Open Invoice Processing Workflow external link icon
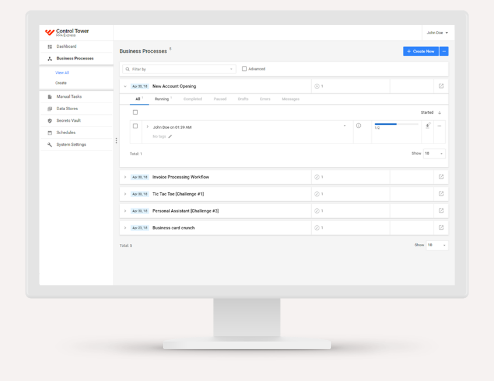Screen dimensions: 494x381 441,177
